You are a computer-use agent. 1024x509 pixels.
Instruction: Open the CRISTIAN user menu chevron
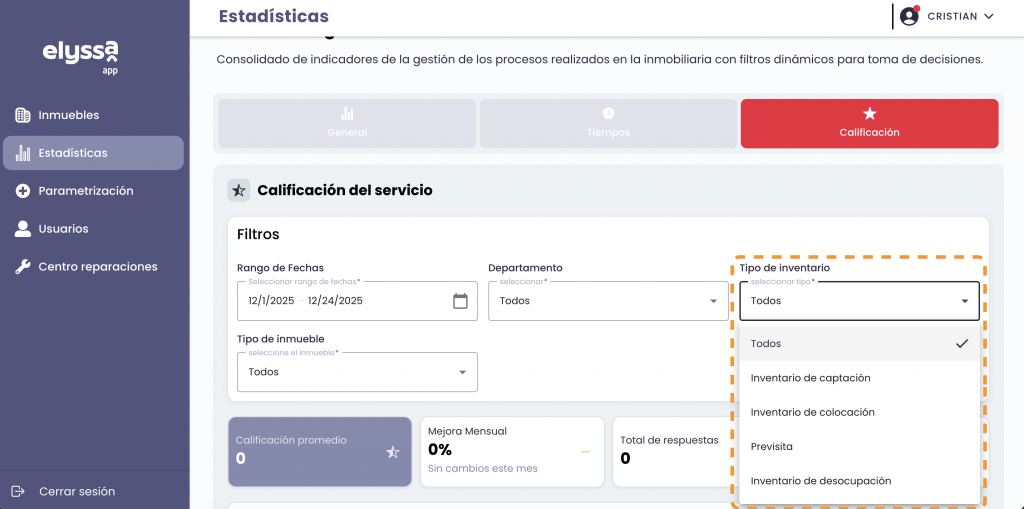989,16
